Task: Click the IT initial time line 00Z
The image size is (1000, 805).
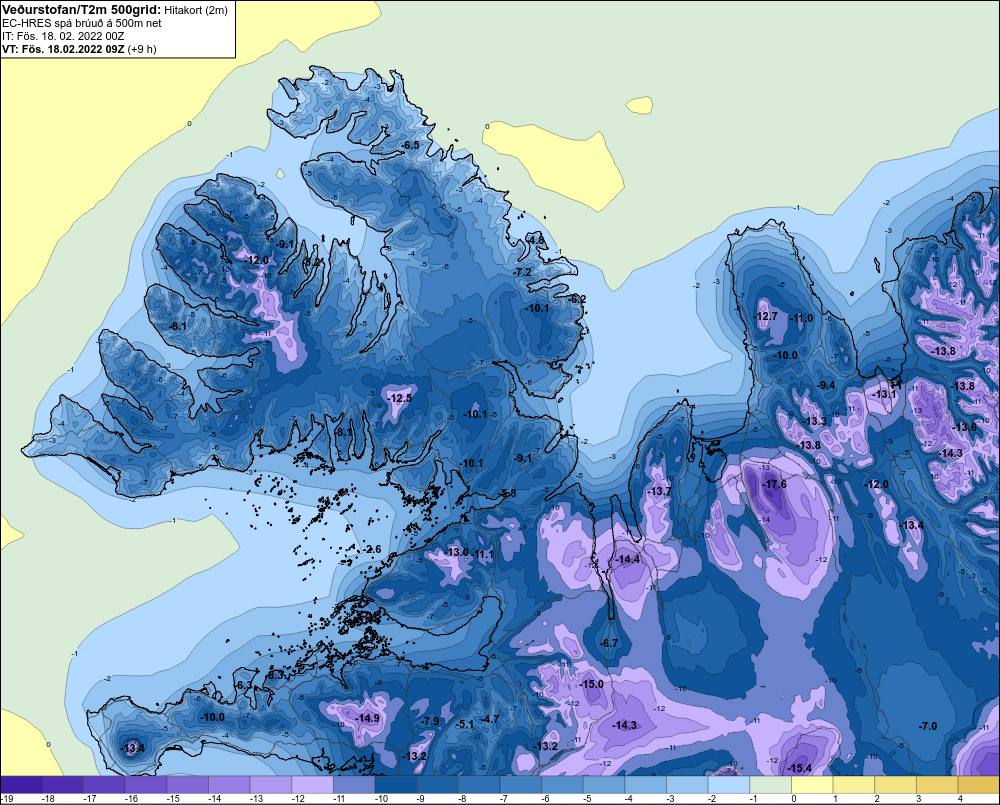Action: (63, 36)
